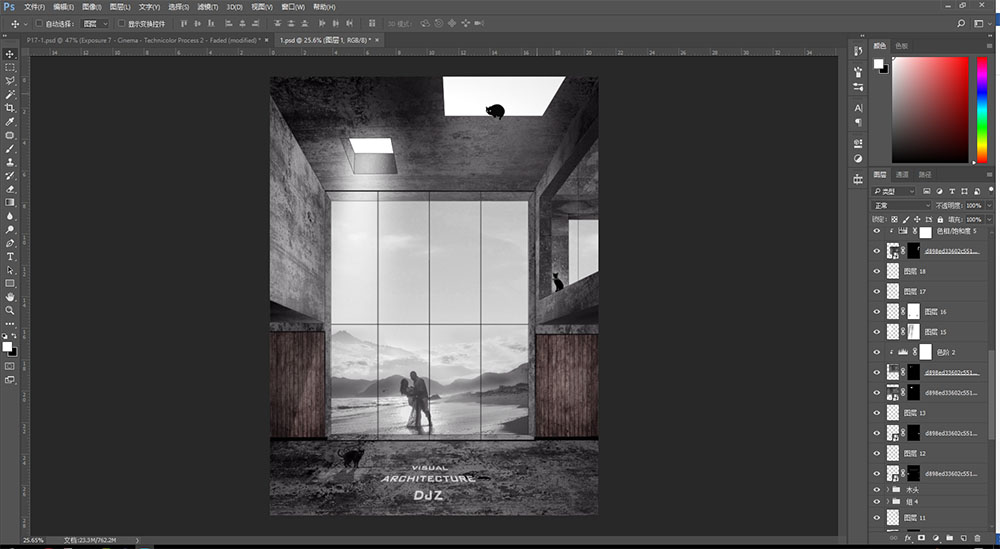Lock transparent pixels button

(894, 219)
